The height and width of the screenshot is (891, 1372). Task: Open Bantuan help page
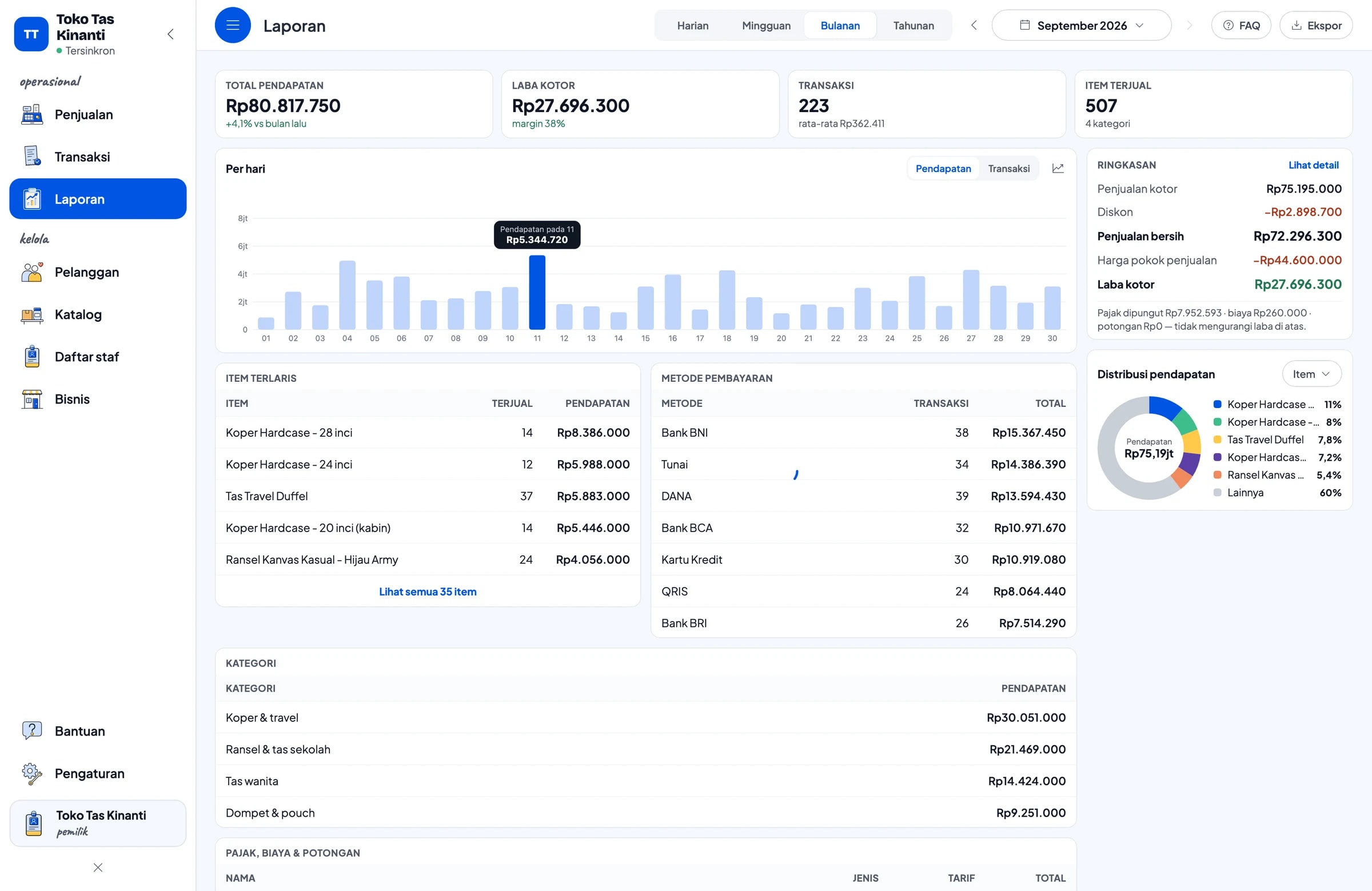click(x=97, y=732)
